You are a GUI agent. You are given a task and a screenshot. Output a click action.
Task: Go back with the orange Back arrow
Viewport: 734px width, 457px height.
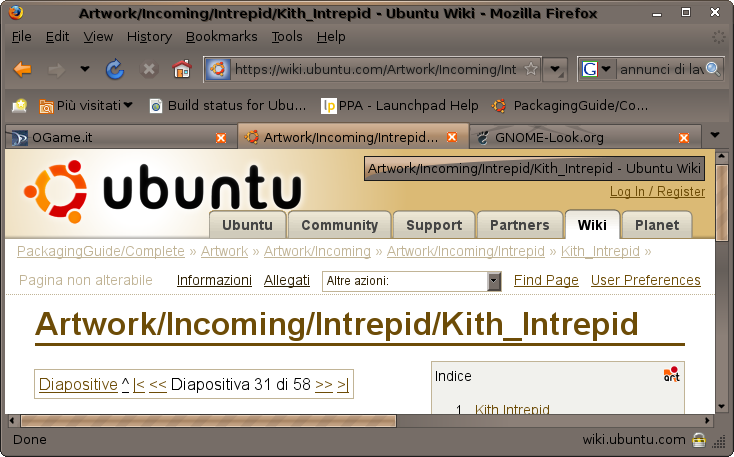(x=22, y=70)
